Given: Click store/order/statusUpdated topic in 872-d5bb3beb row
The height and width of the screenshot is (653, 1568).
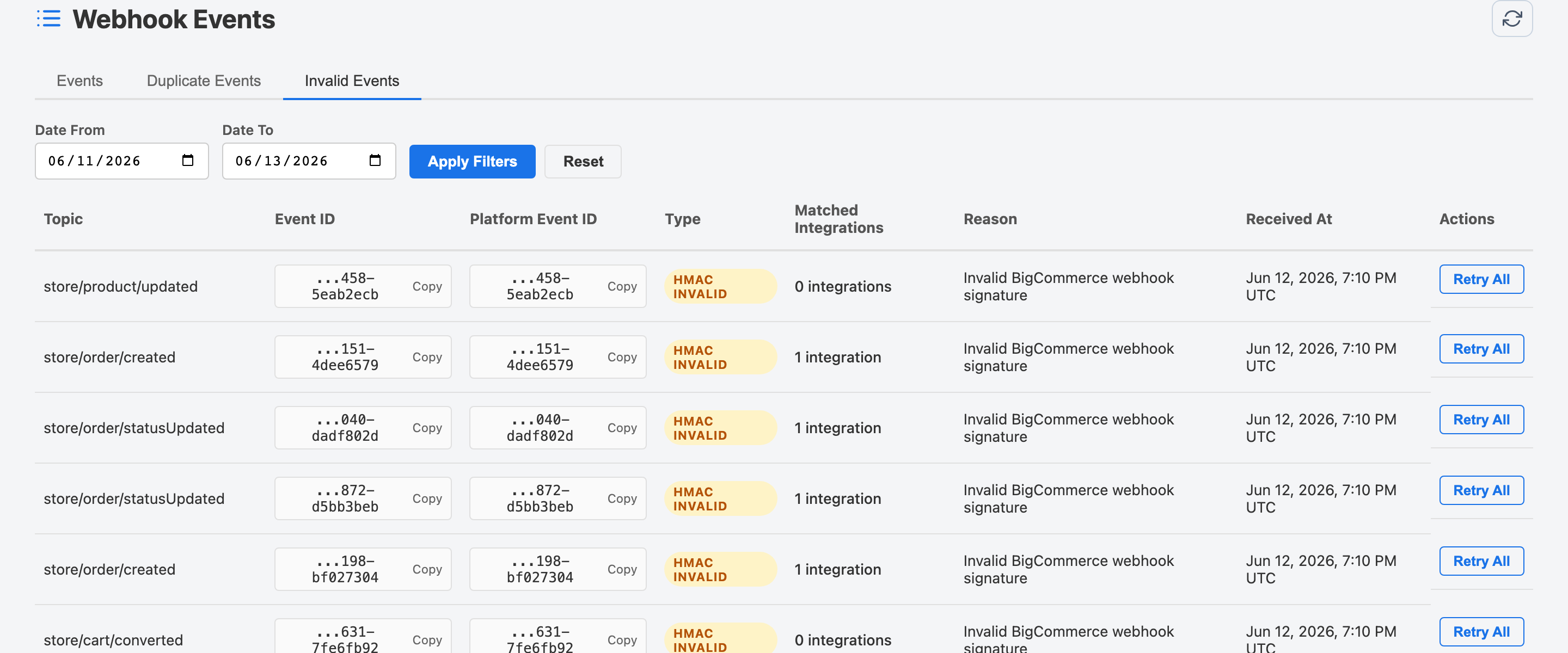Looking at the screenshot, I should pyautogui.click(x=134, y=498).
